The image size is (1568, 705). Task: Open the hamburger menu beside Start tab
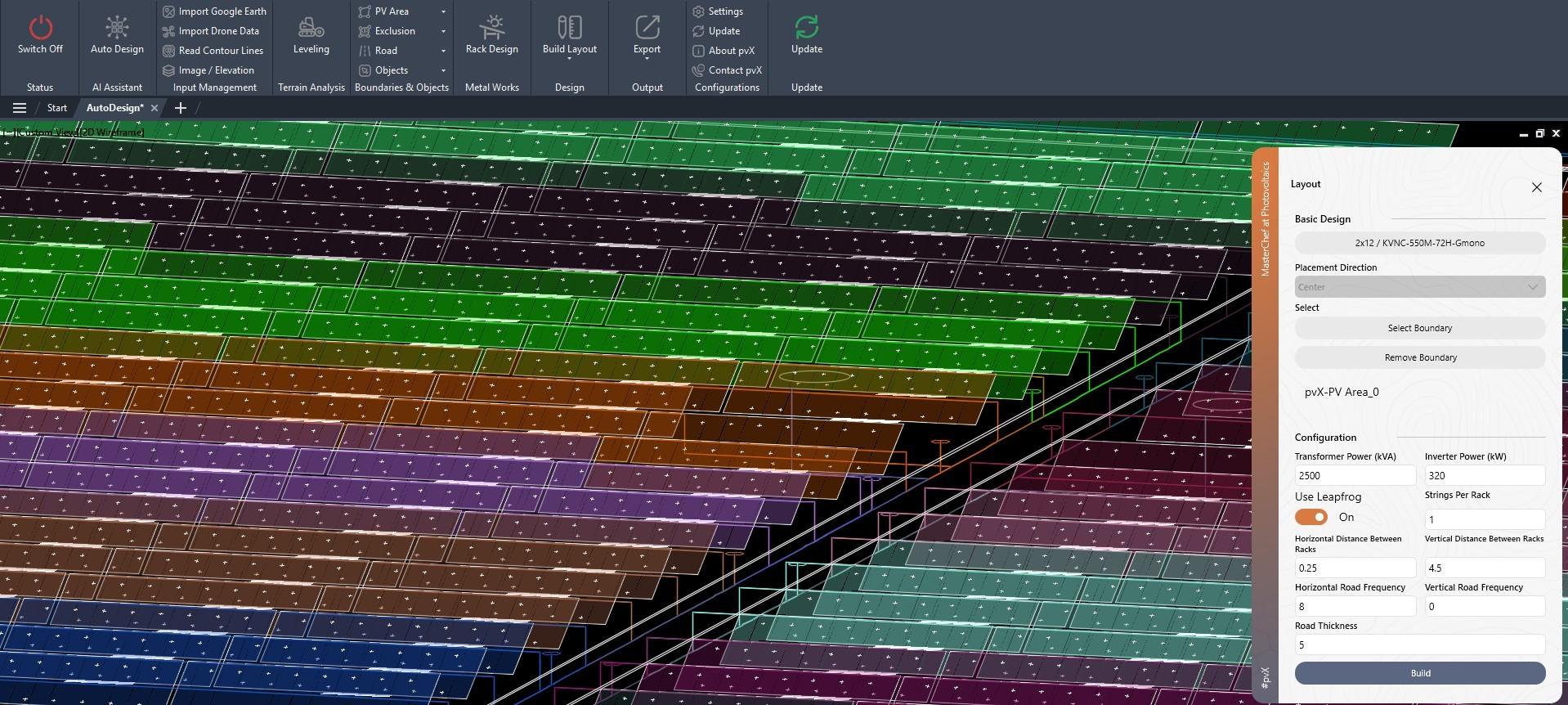coord(20,108)
